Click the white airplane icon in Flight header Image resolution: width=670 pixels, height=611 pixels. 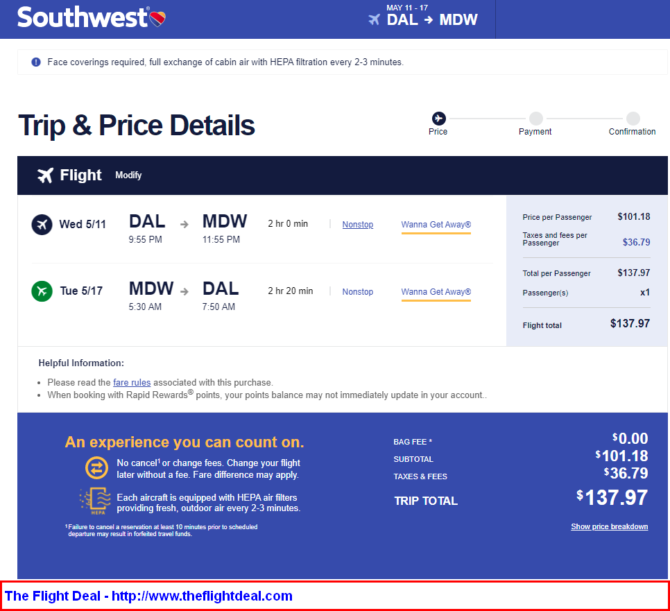45,175
